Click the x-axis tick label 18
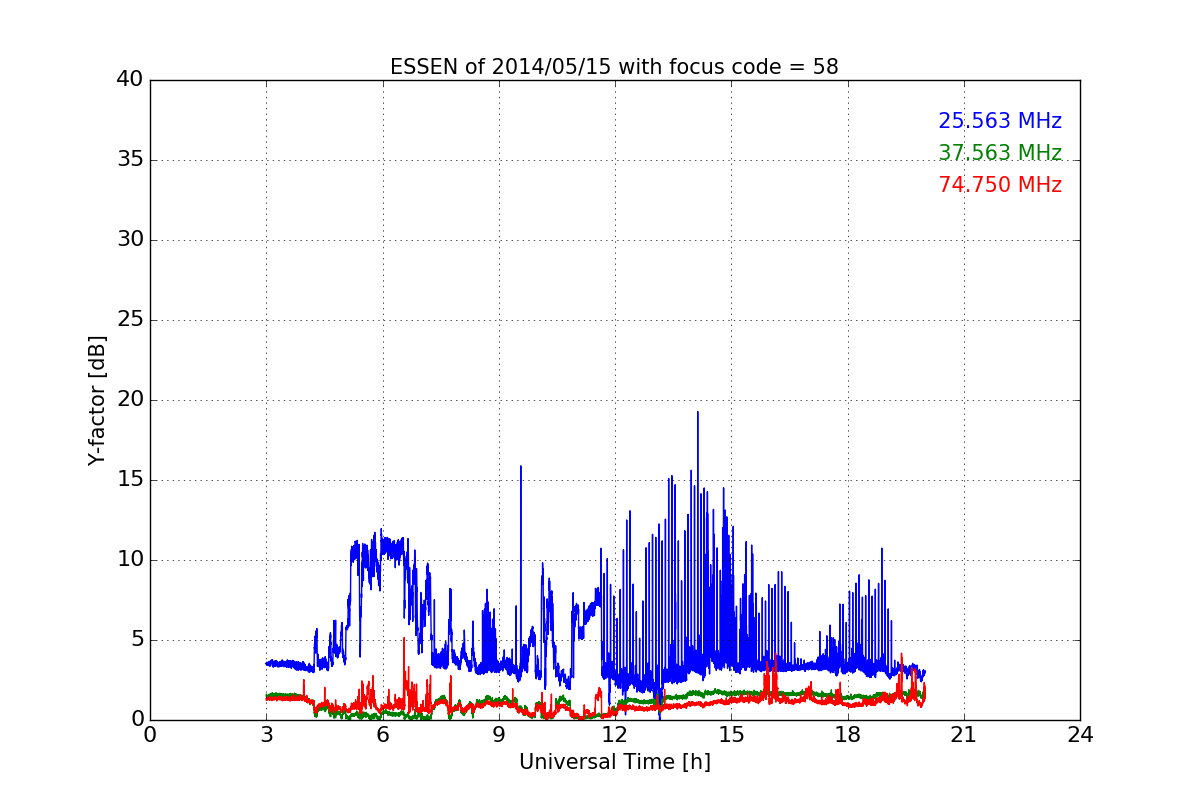1200x800 pixels. [x=847, y=734]
